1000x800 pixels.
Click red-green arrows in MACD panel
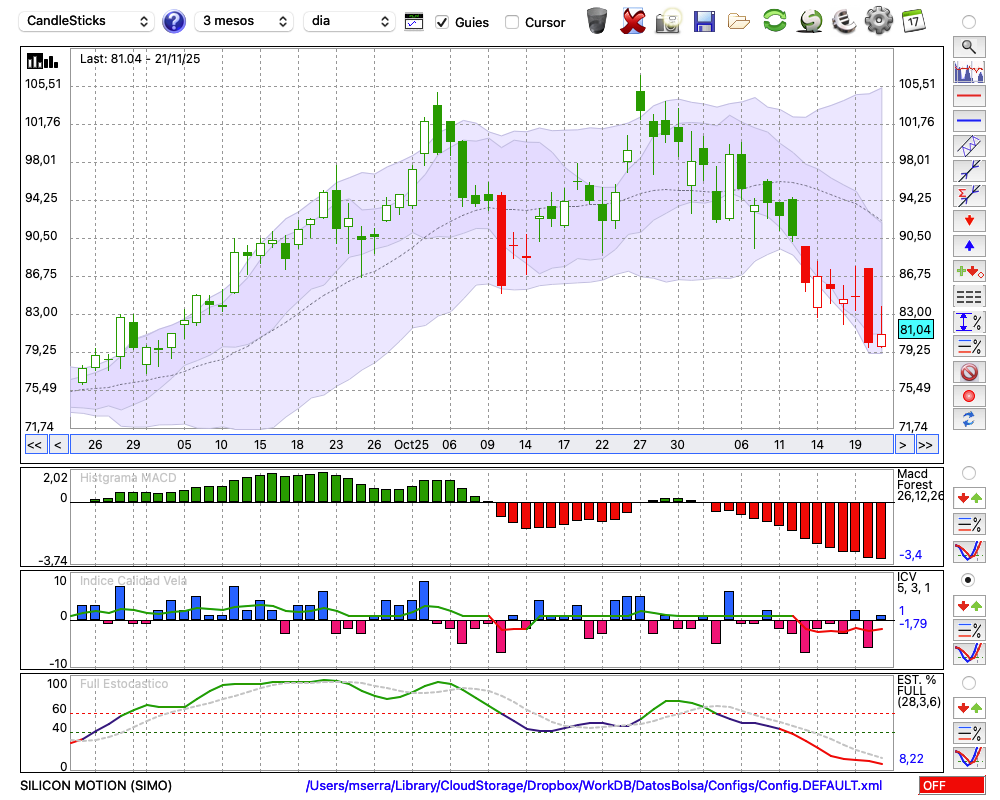[969, 498]
